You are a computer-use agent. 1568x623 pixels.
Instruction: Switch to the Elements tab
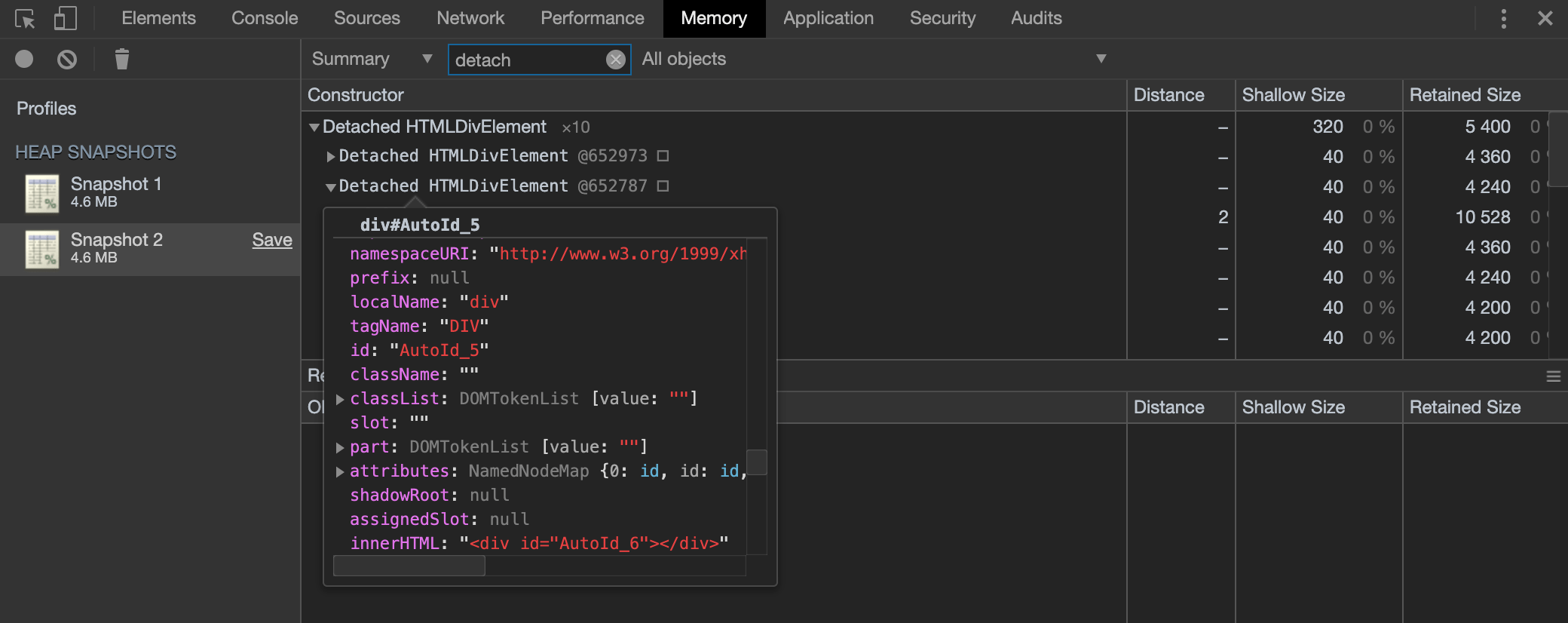click(x=158, y=18)
